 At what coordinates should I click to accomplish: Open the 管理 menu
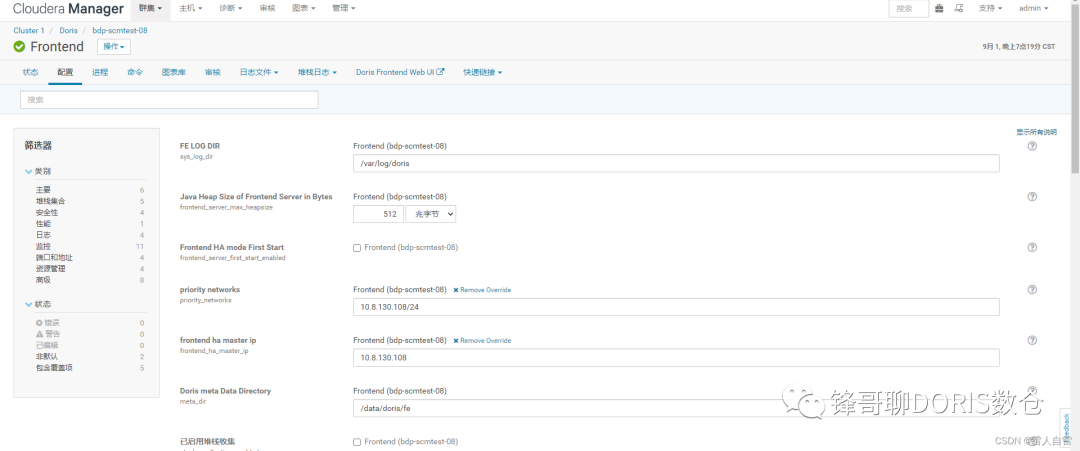tap(343, 9)
